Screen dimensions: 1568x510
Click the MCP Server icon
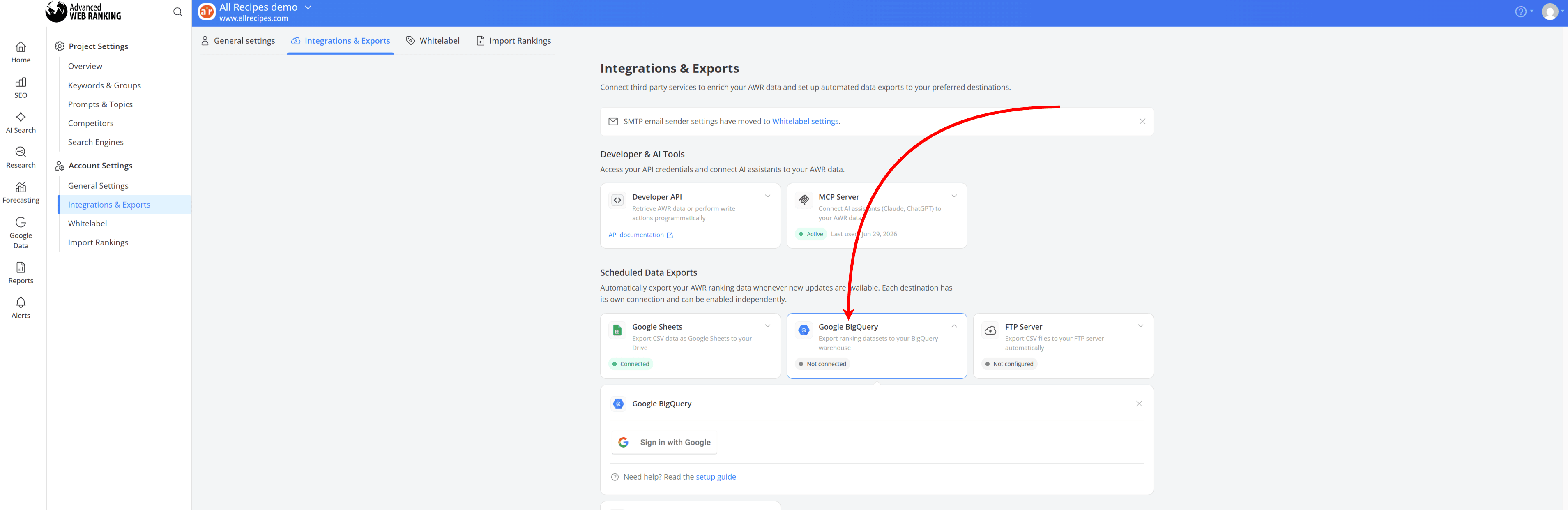coord(804,200)
